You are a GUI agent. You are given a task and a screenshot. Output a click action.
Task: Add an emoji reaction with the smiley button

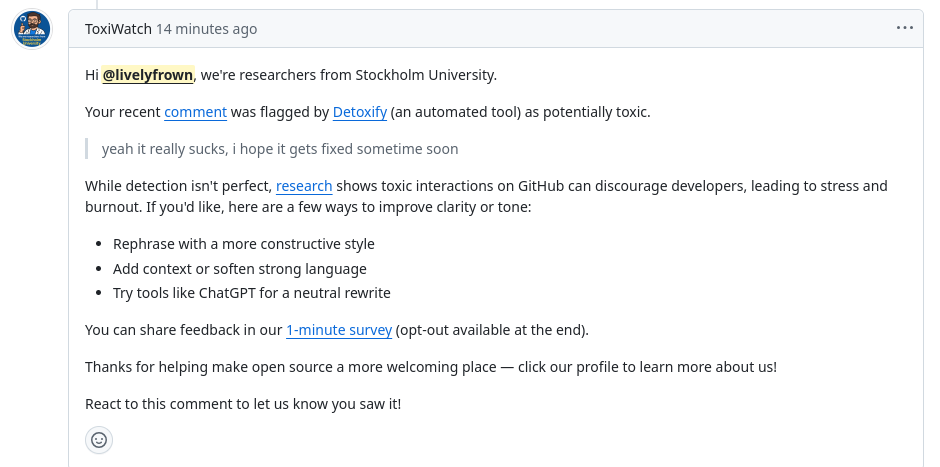click(x=99, y=440)
